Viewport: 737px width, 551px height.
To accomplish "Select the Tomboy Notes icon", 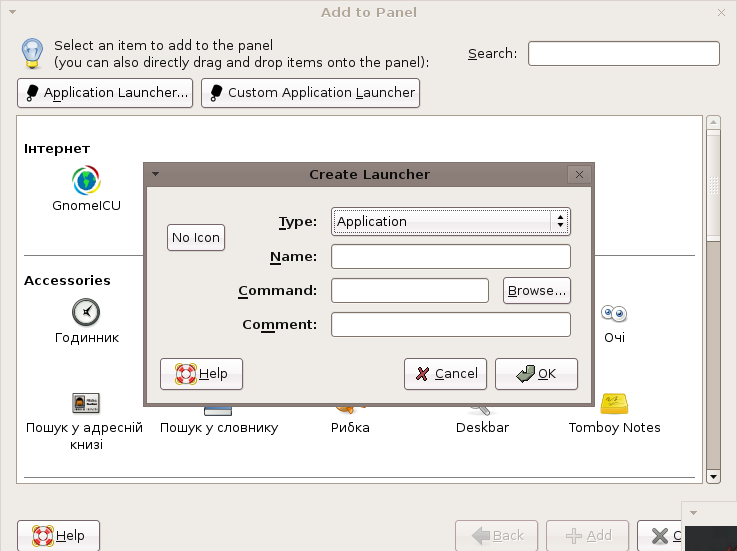I will 614,404.
